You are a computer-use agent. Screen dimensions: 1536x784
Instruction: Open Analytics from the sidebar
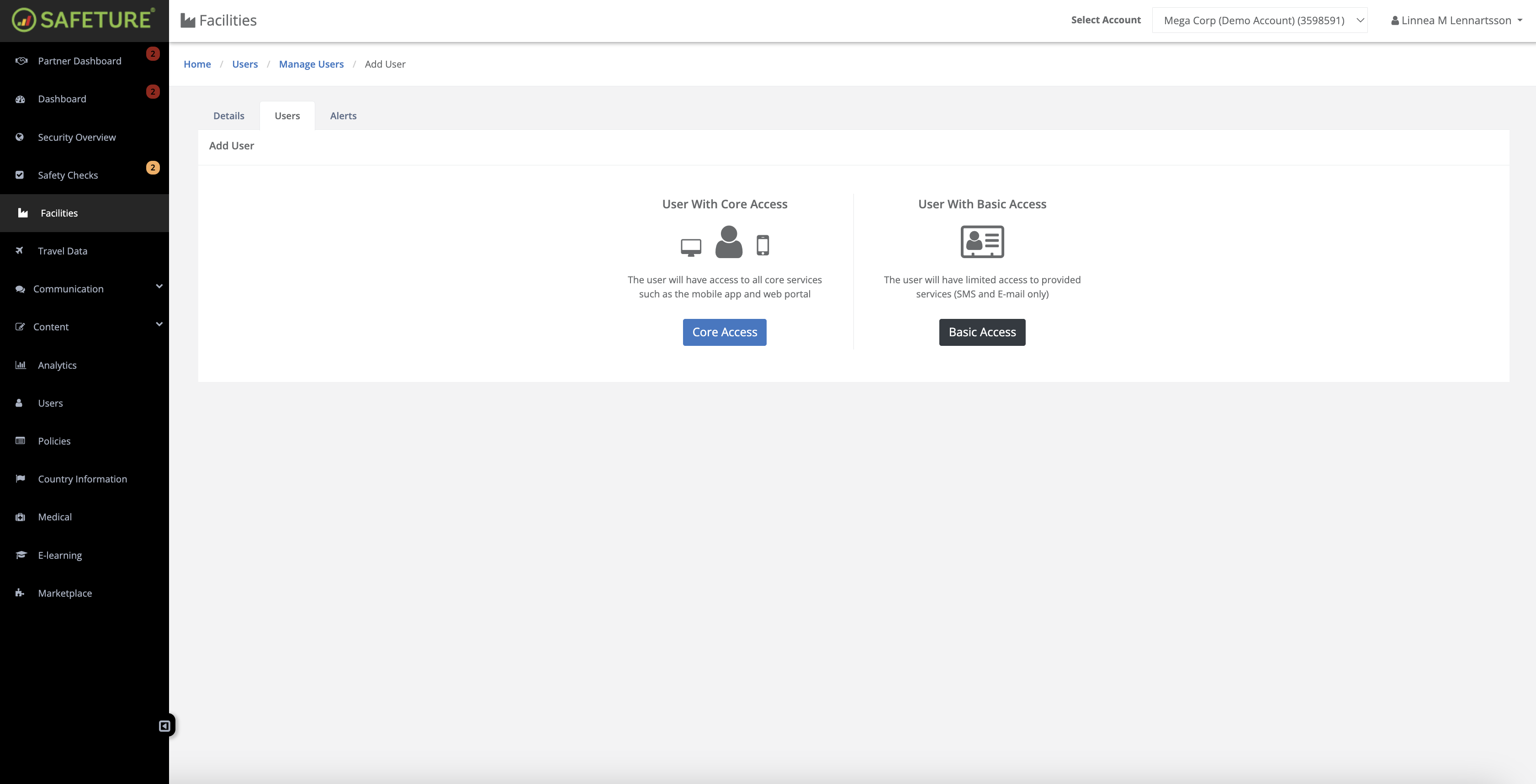(57, 364)
